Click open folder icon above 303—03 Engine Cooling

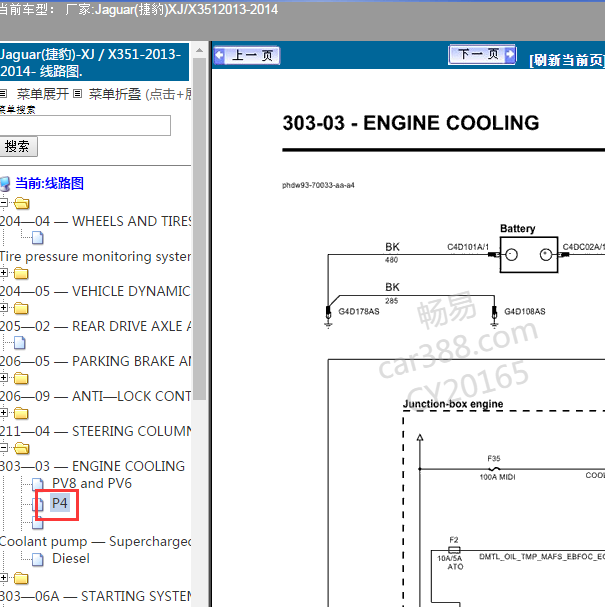22,448
